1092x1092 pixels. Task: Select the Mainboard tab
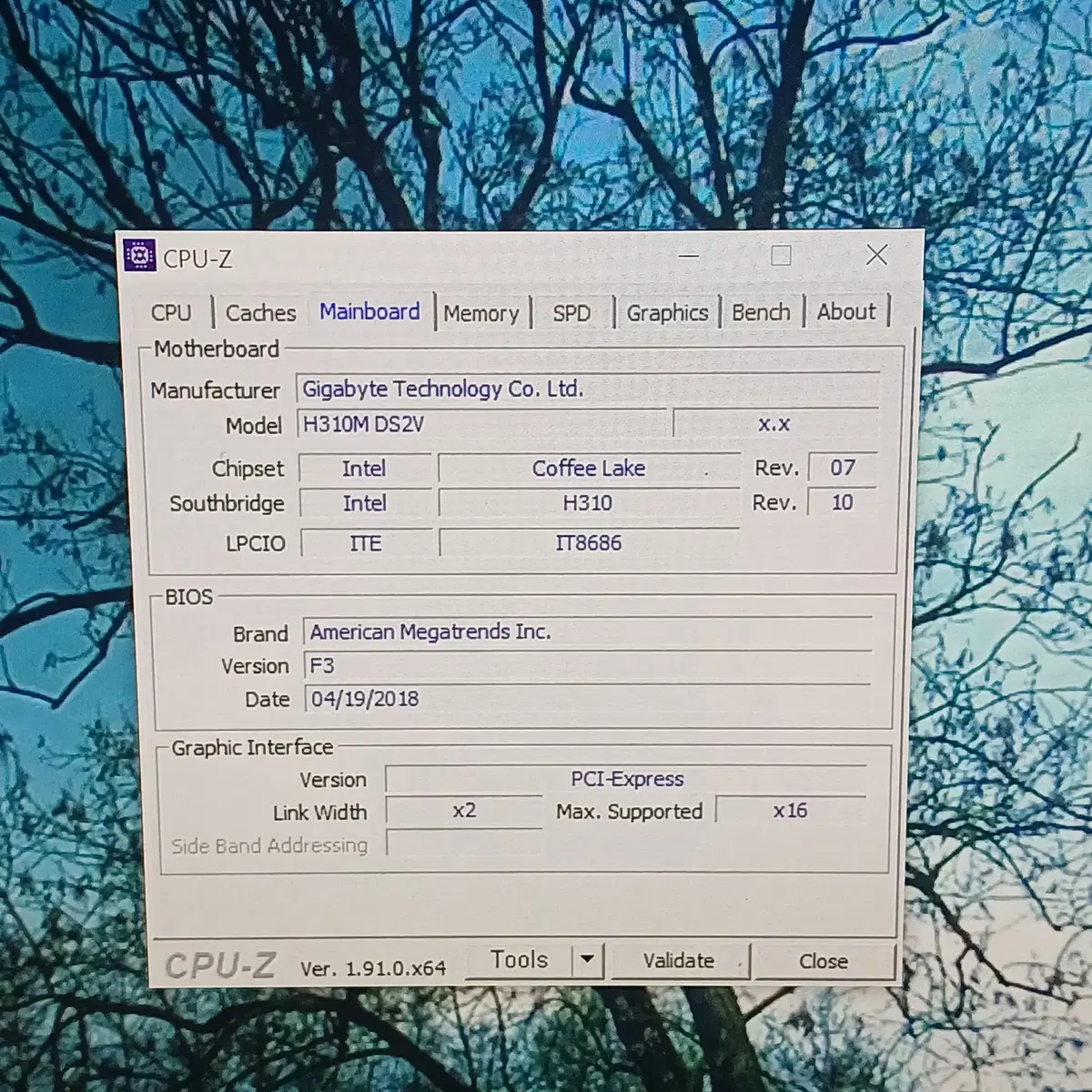[369, 311]
